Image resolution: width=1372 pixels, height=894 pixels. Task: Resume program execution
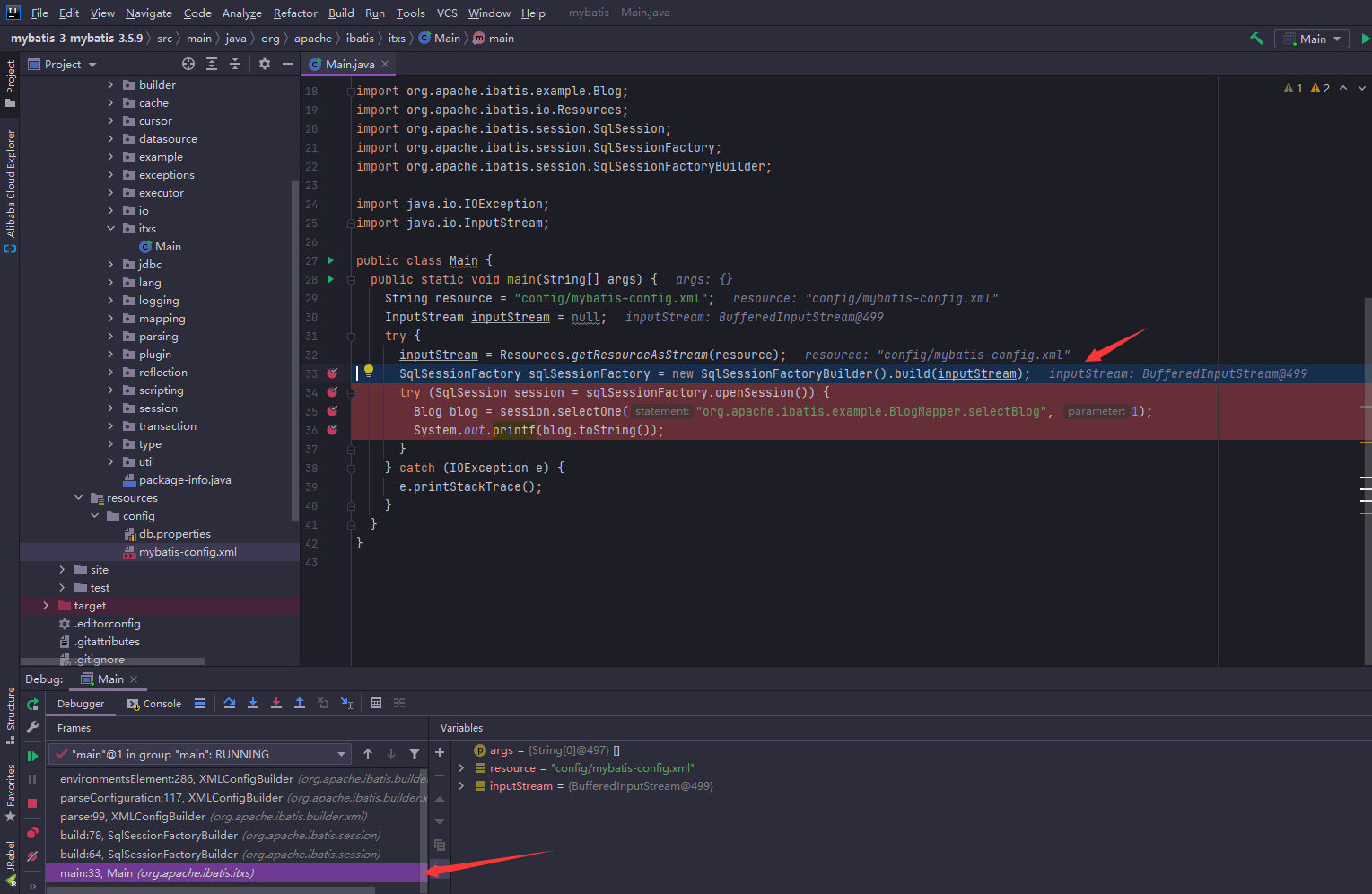tap(32, 756)
